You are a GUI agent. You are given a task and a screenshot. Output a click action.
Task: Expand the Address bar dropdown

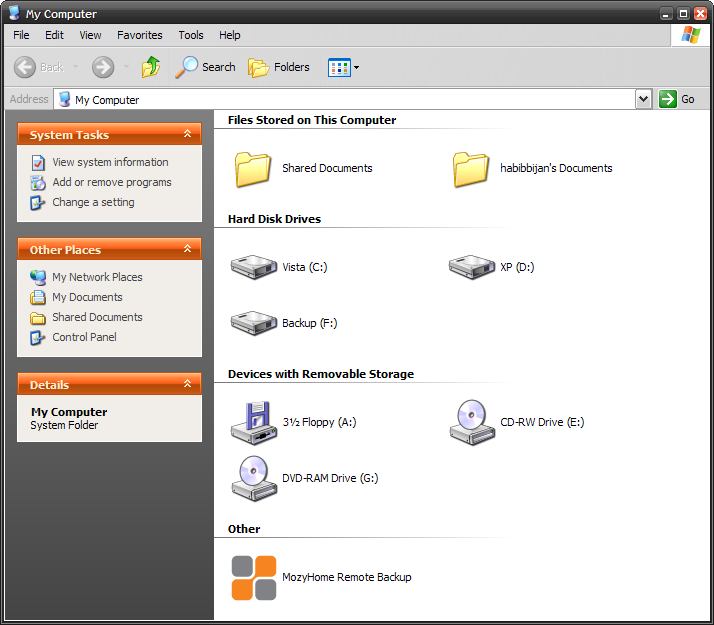tap(643, 99)
